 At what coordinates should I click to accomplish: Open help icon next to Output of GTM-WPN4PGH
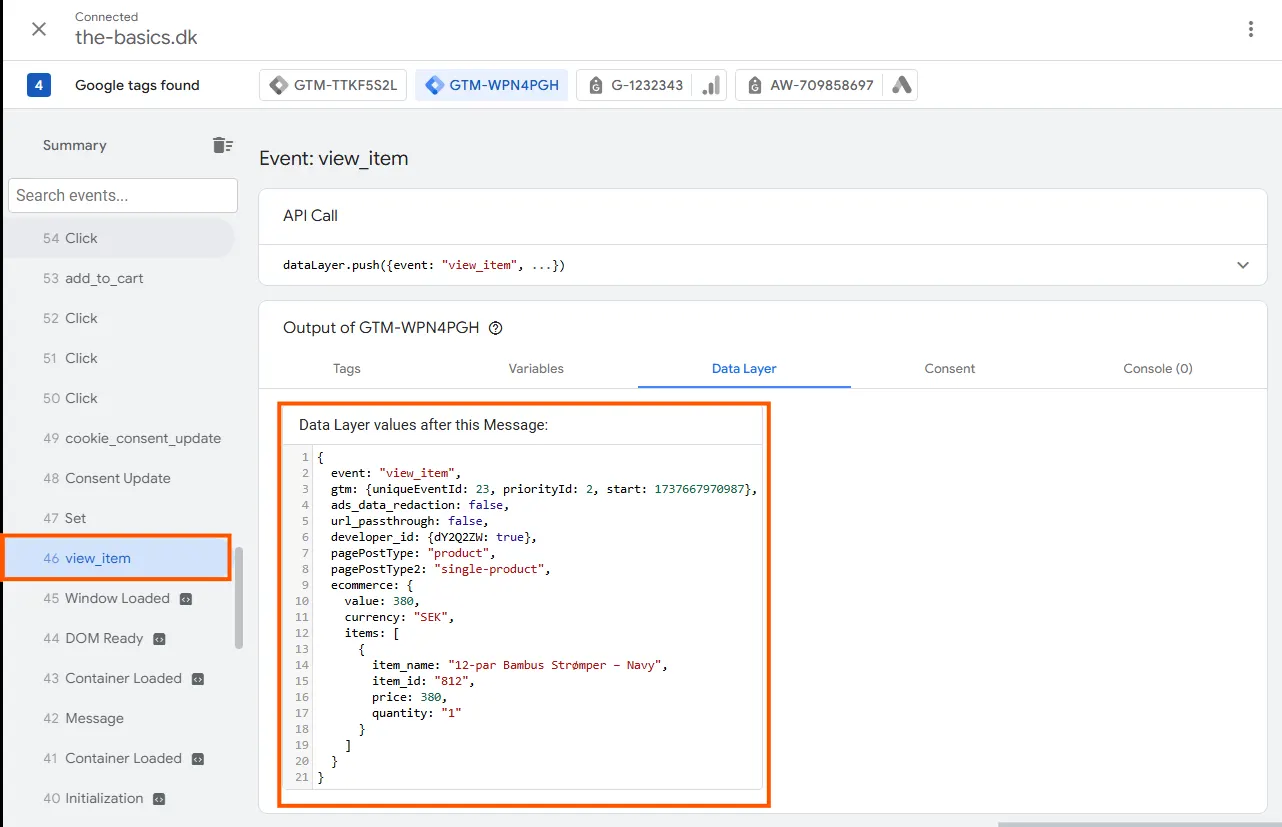pos(496,328)
